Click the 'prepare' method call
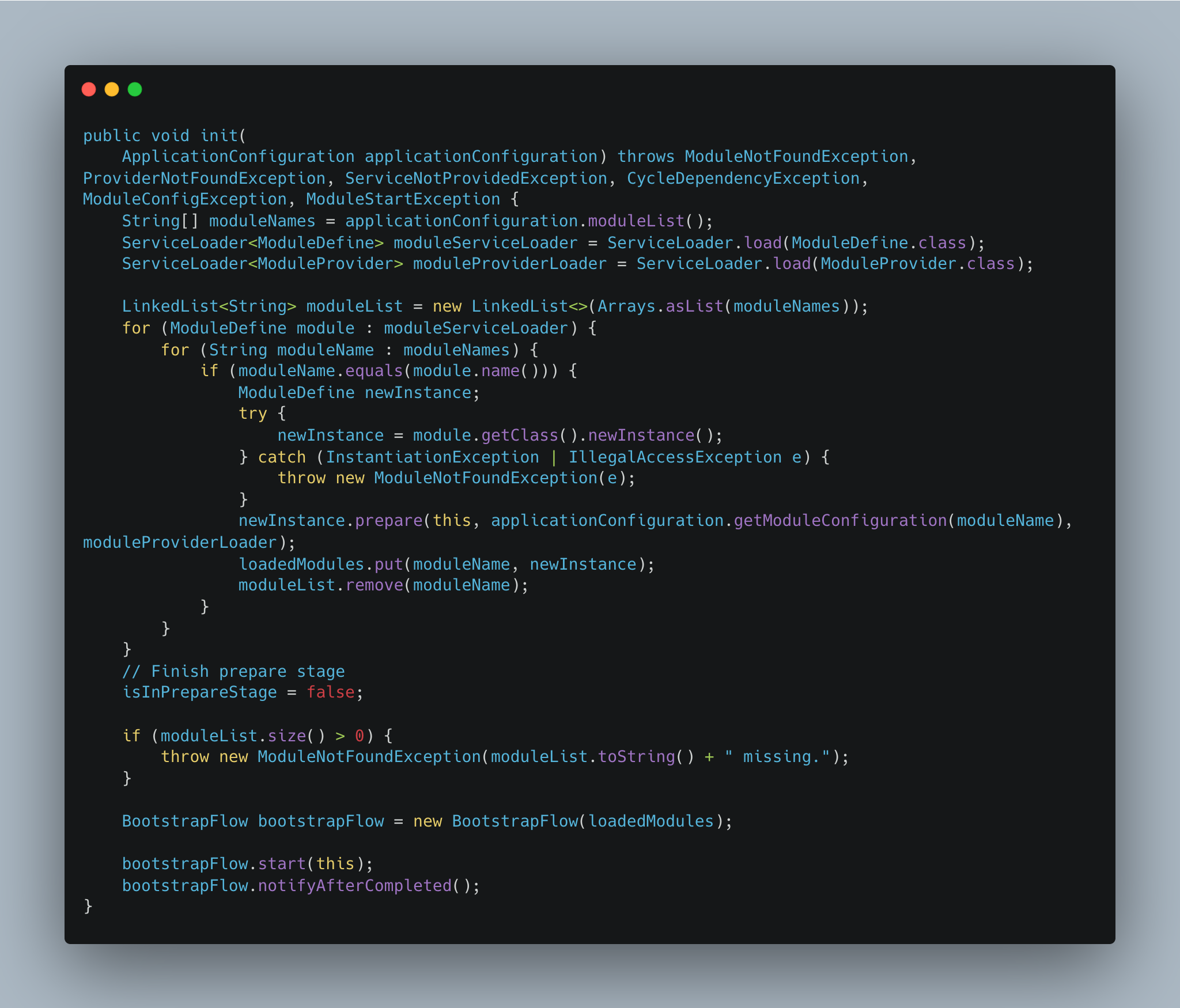 pos(389,521)
